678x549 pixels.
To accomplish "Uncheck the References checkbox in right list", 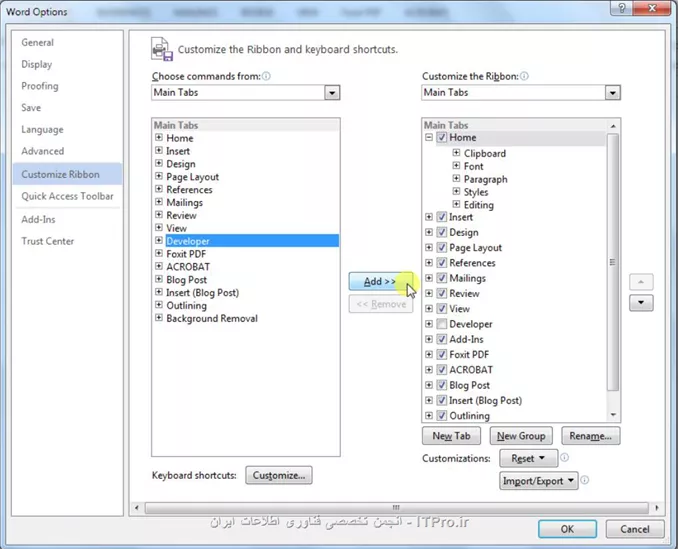I will click(x=441, y=263).
